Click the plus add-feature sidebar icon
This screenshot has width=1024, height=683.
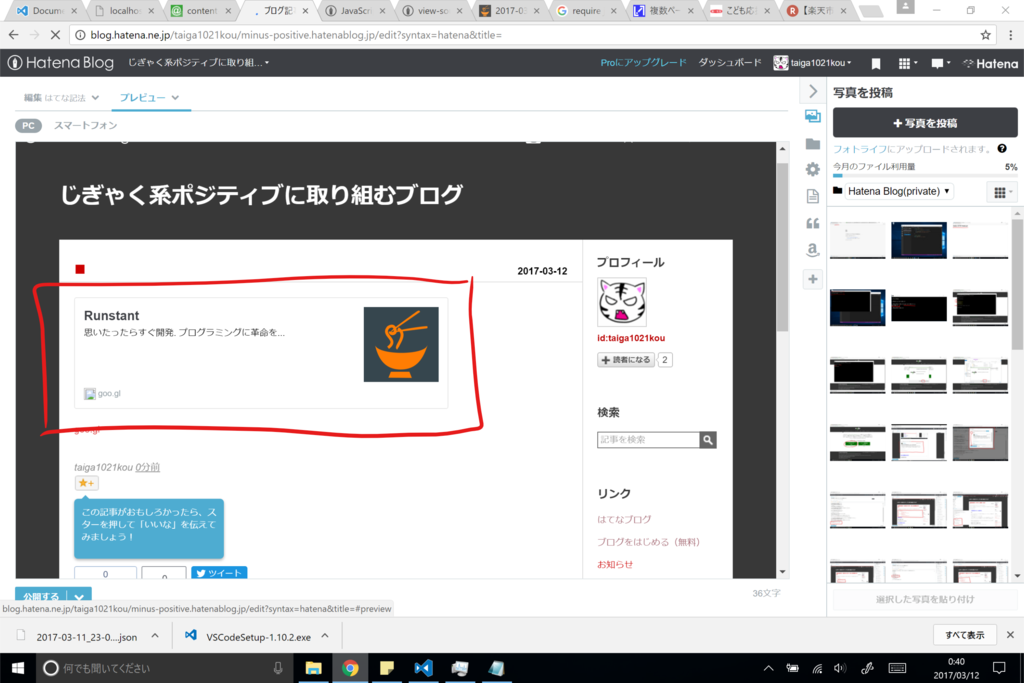[812, 279]
